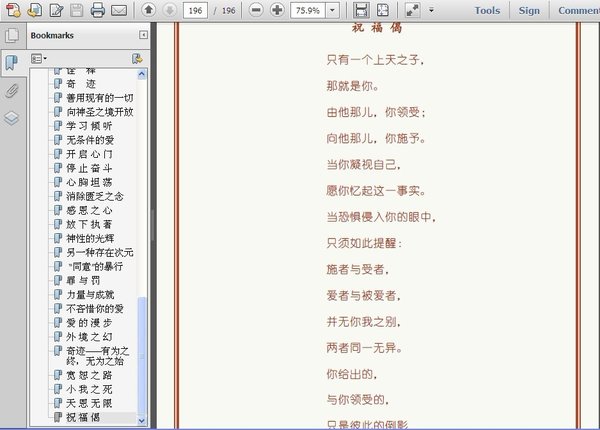Go to bookmark 放下执著
The height and width of the screenshot is (430, 600).
coord(89,224)
